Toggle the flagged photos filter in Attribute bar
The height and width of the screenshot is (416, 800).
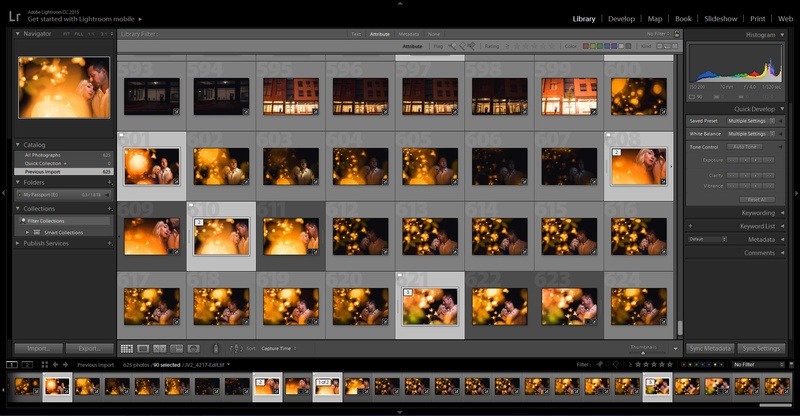452,46
